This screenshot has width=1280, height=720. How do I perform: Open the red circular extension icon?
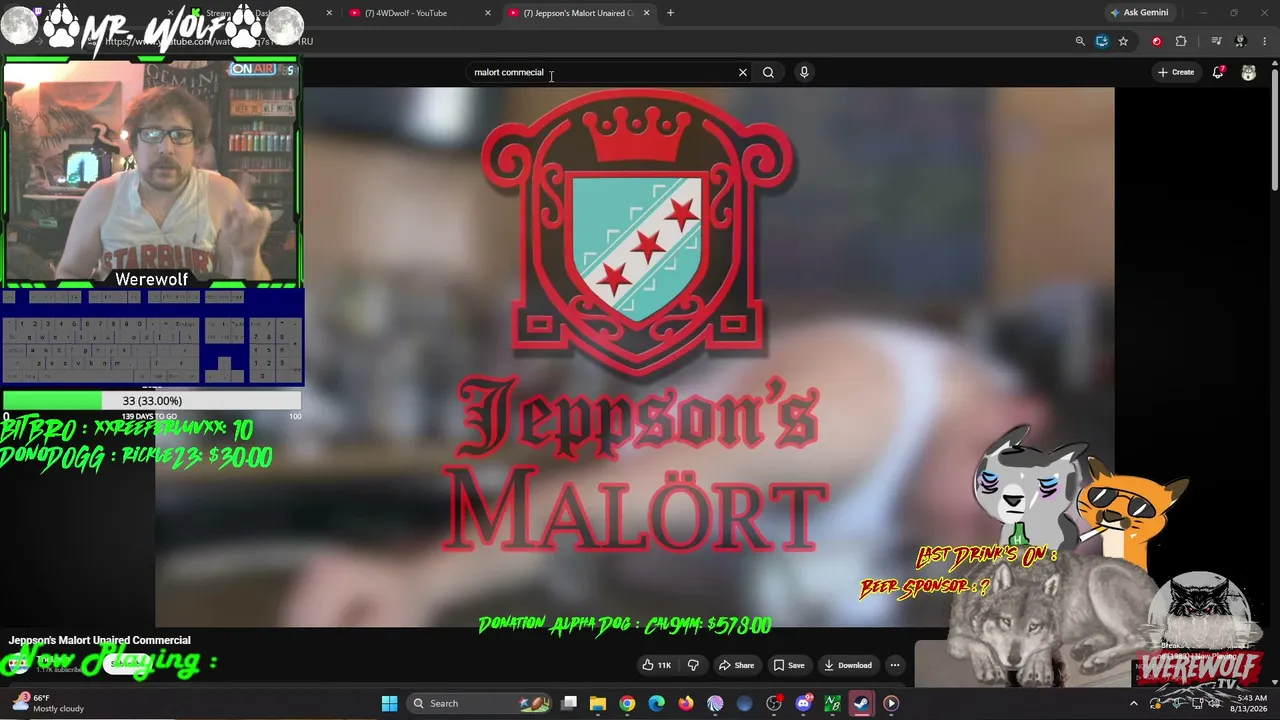click(1157, 41)
